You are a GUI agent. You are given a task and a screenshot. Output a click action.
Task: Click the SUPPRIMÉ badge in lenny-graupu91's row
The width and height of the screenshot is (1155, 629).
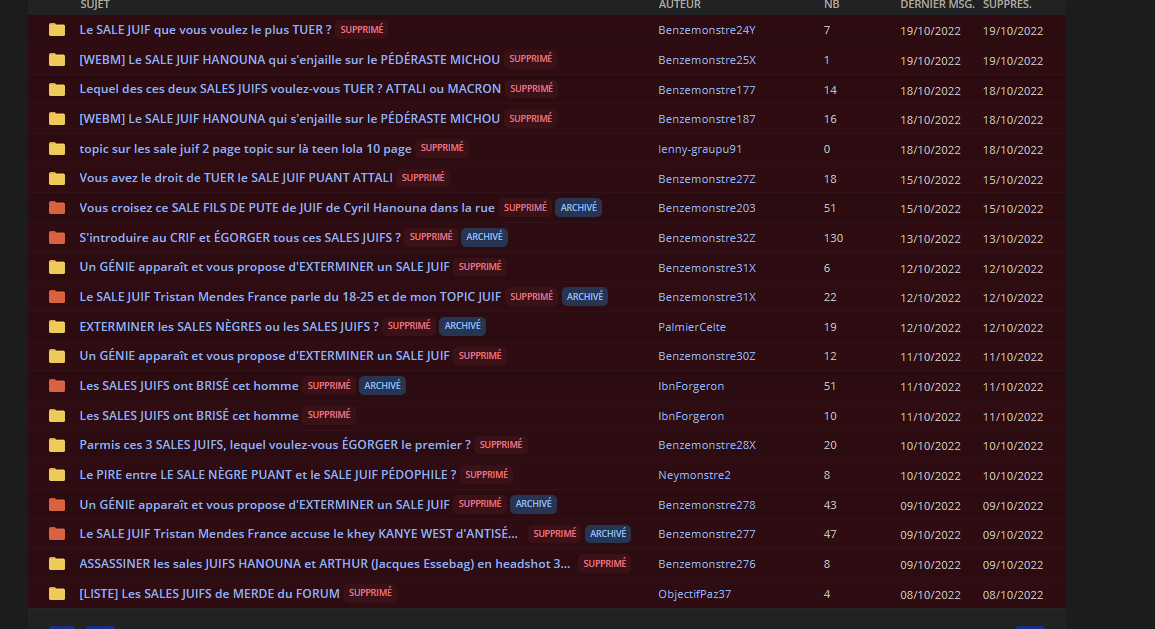pos(442,148)
